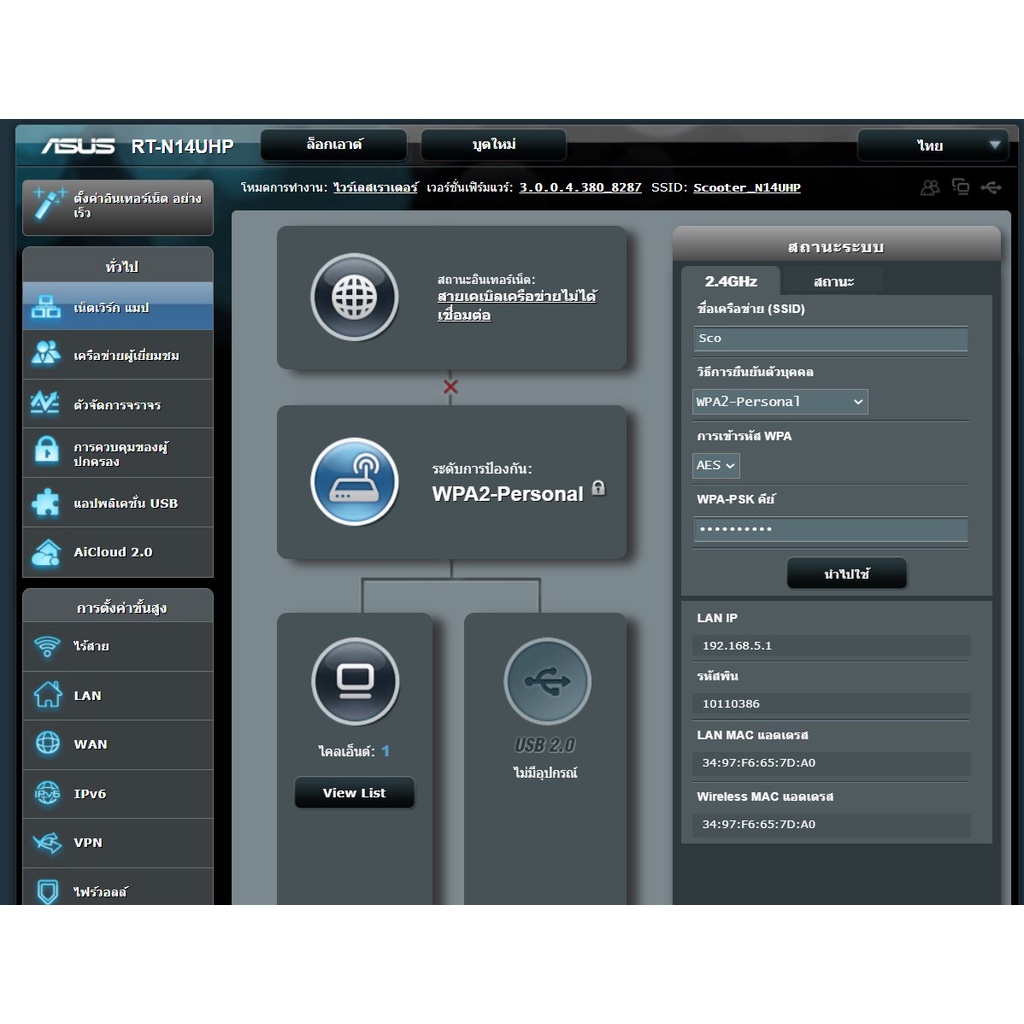Open USB Application via the puzzle icon
The height and width of the screenshot is (1024, 1024).
[x=45, y=503]
